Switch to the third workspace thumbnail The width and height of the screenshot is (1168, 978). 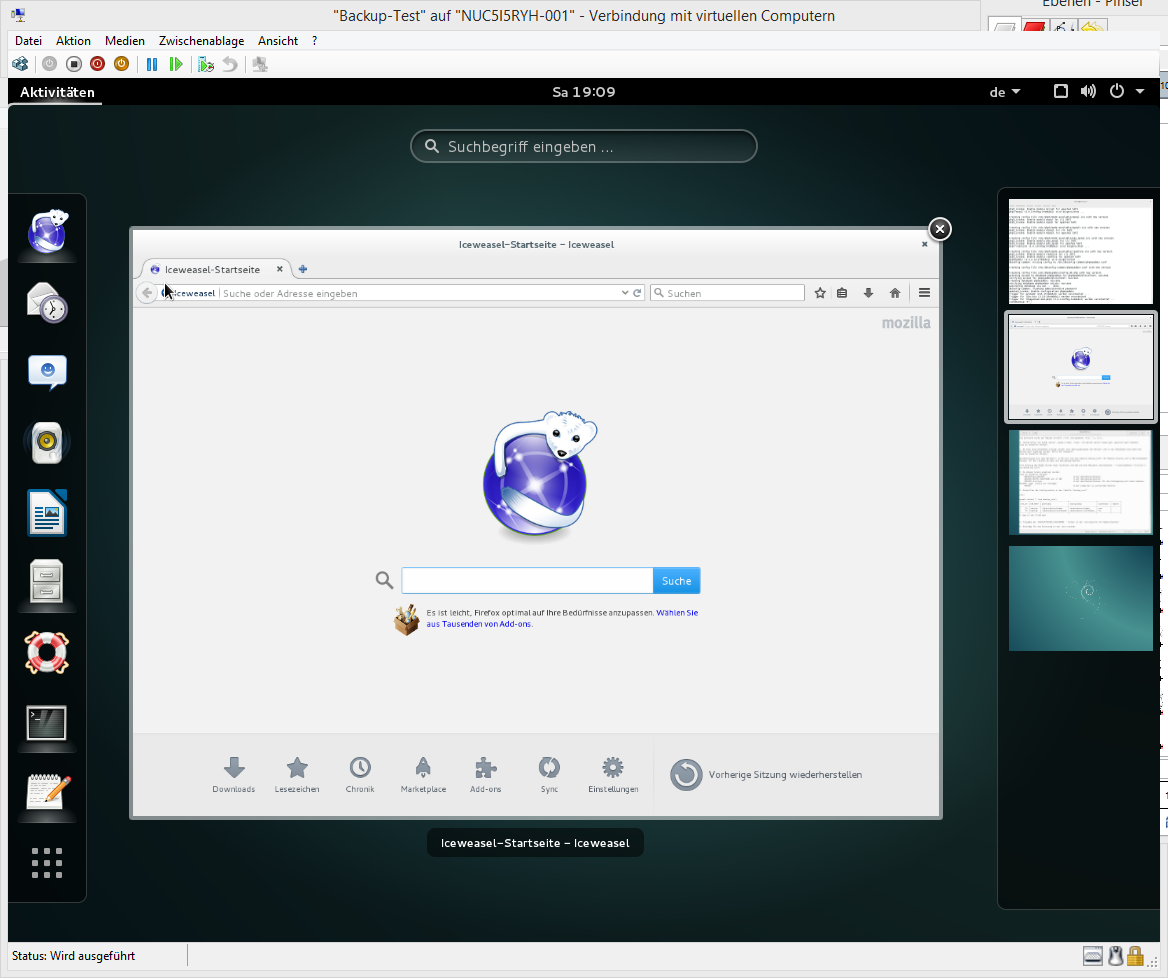pos(1080,482)
